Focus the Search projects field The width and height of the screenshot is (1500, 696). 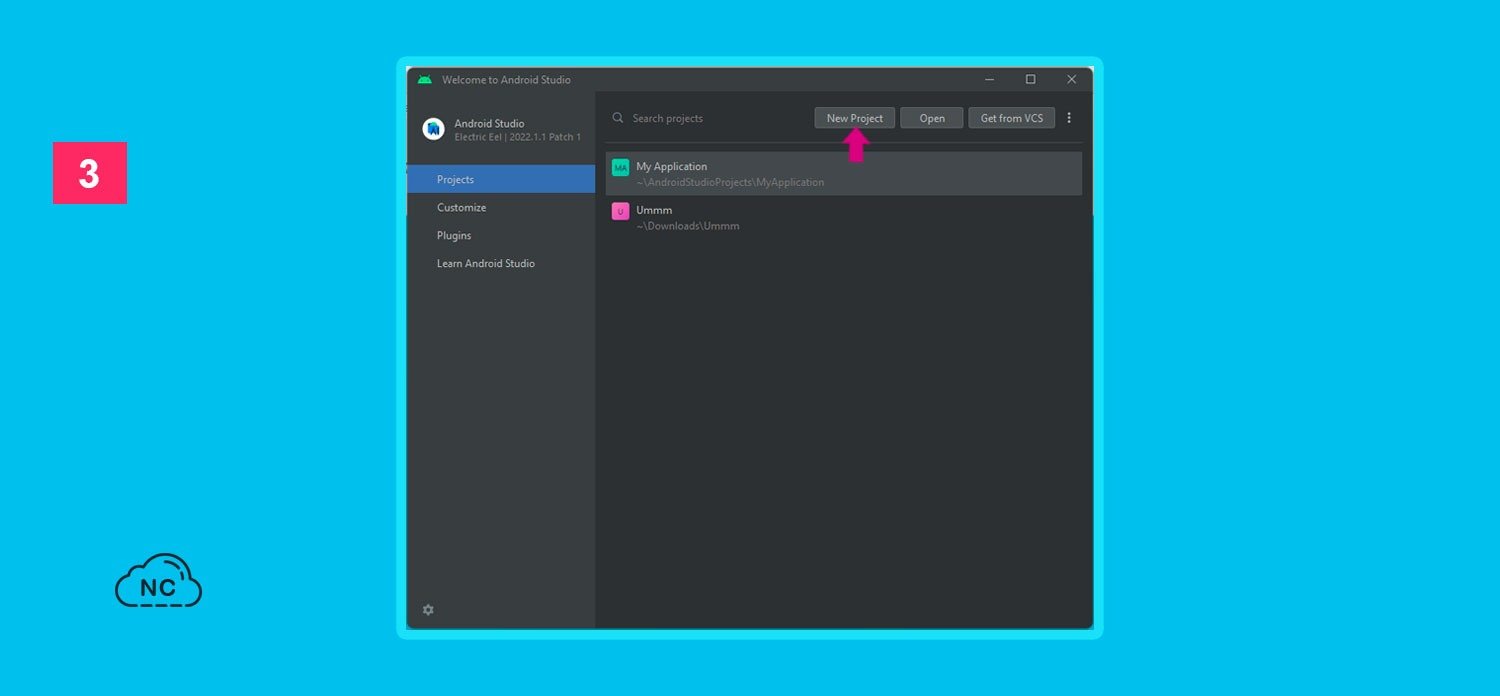pyautogui.click(x=707, y=118)
